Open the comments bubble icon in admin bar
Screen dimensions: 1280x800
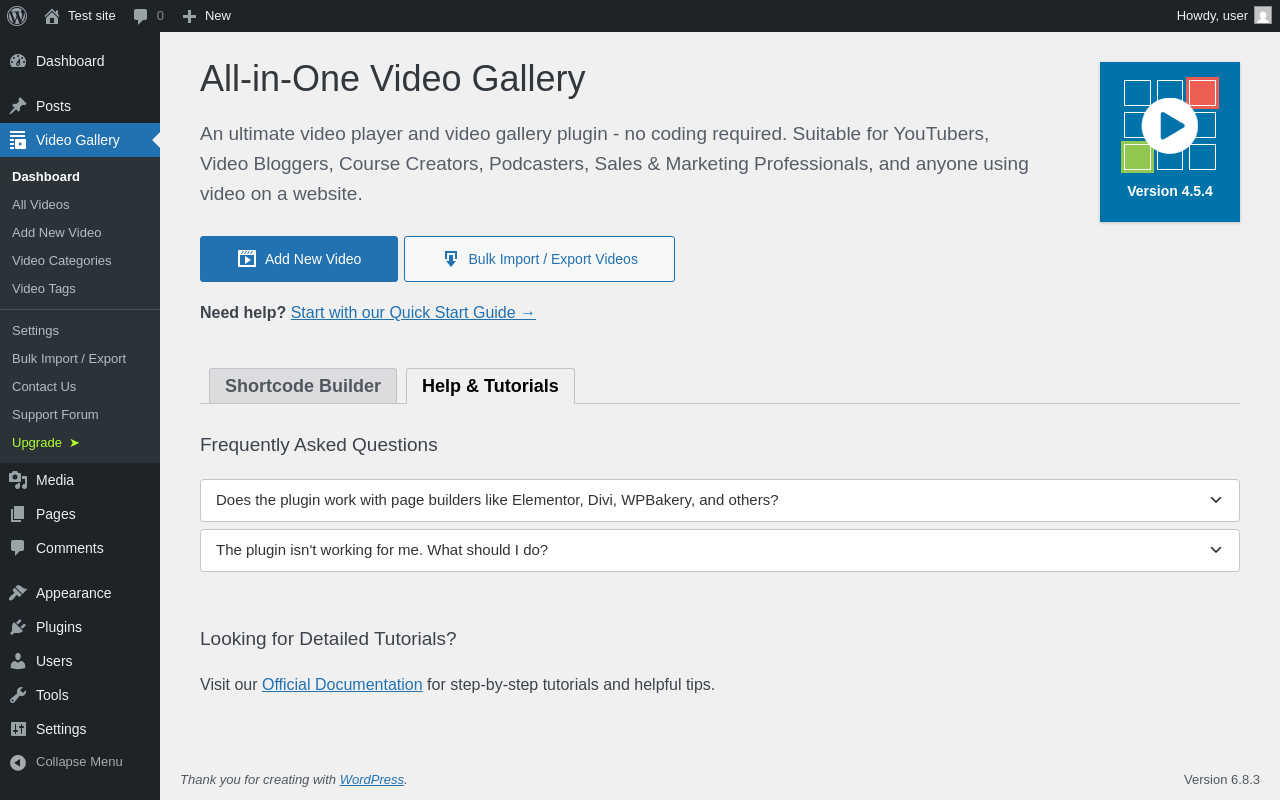click(141, 16)
